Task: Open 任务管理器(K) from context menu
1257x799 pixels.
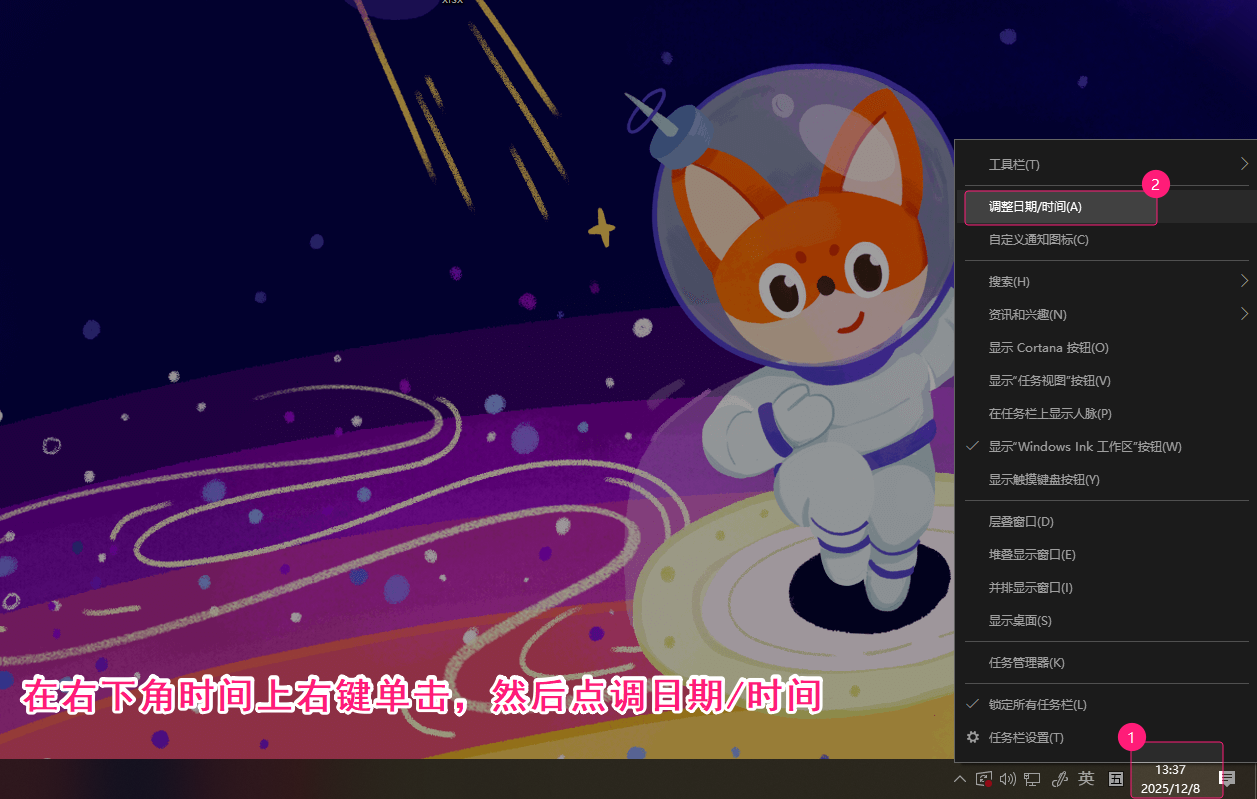Action: [1105, 662]
